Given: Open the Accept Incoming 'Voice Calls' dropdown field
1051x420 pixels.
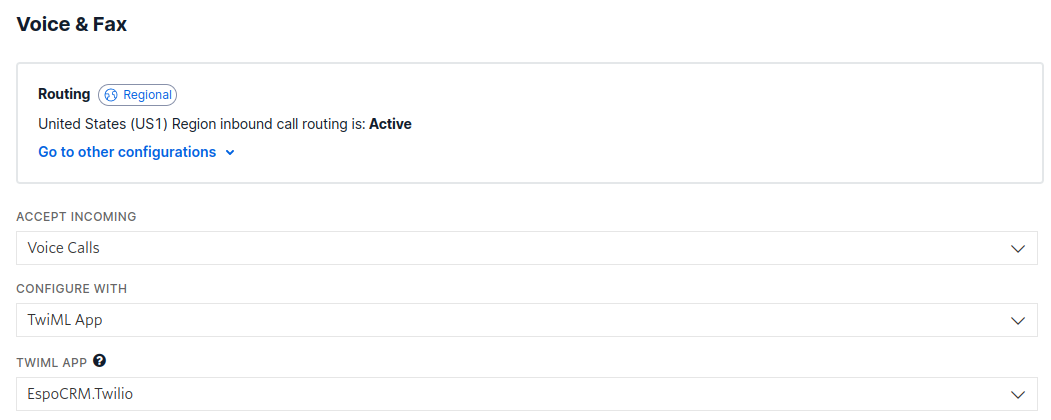Looking at the screenshot, I should tap(500, 248).
